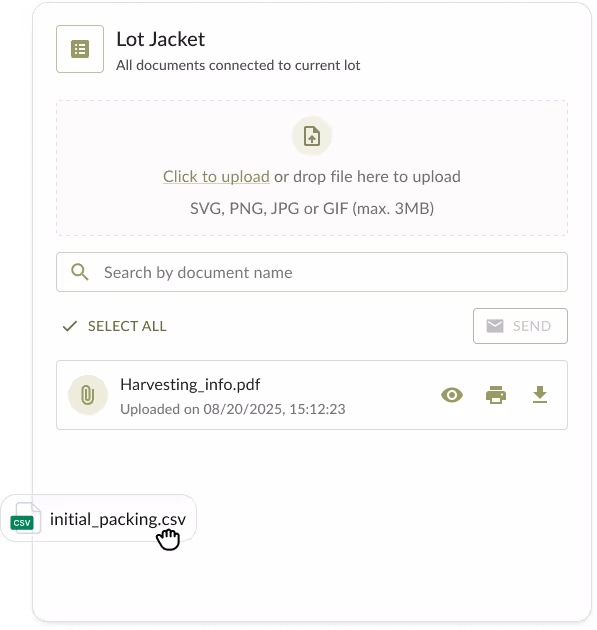Click the 'Uploaded on 08/20/2025, 15:12:23' text
The width and height of the screenshot is (597, 630).
click(x=233, y=409)
